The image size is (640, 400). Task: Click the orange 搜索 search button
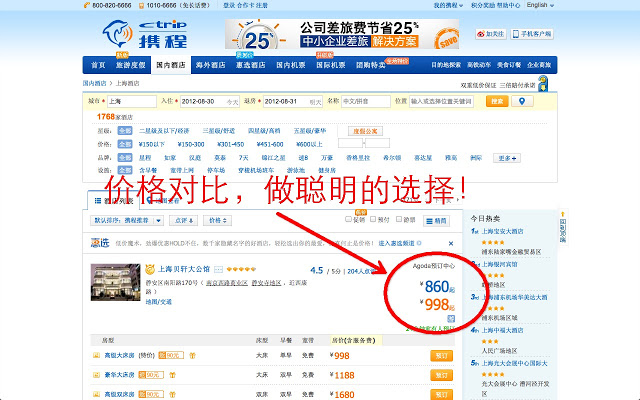coord(497,101)
